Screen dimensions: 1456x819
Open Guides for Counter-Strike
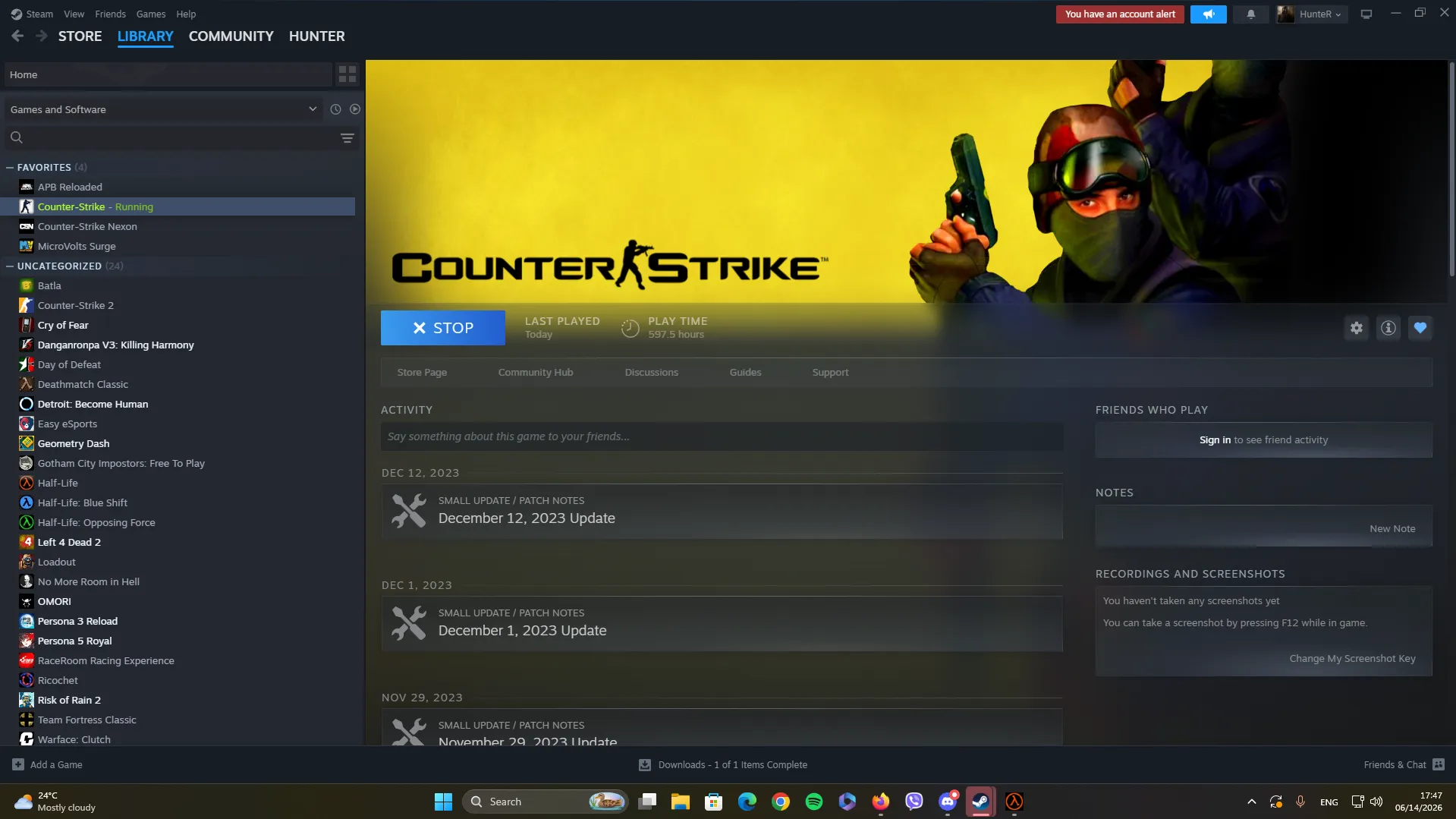click(746, 372)
